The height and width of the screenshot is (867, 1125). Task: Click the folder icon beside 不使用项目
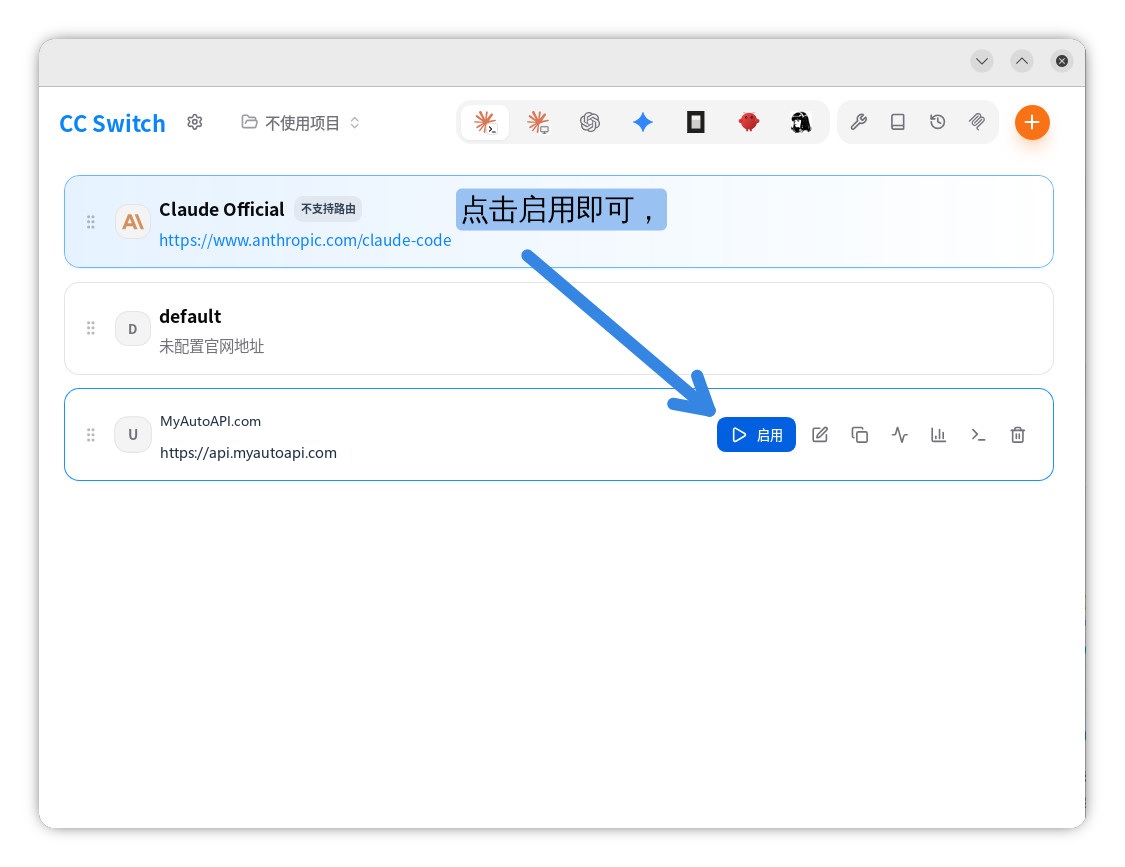click(249, 122)
